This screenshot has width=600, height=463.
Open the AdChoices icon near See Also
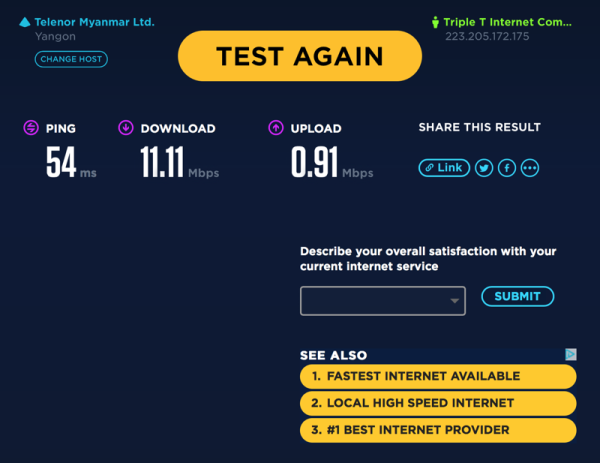[x=571, y=354]
